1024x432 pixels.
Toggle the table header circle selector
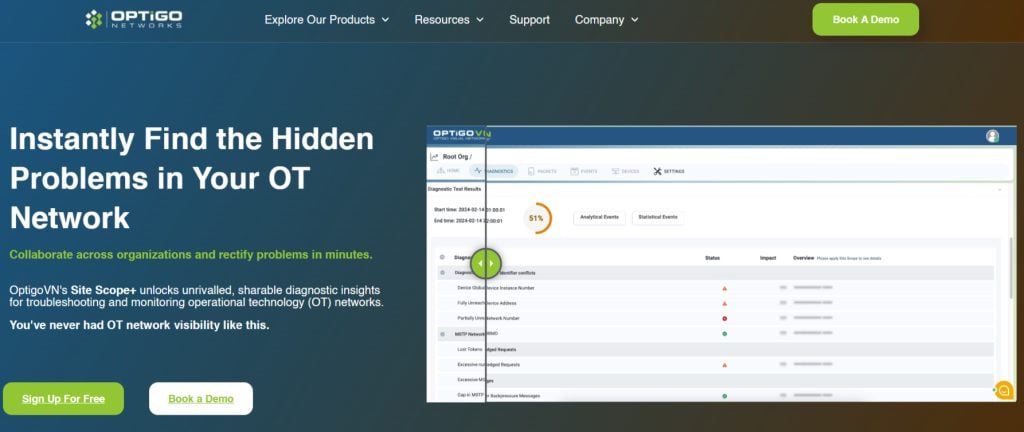click(x=442, y=257)
